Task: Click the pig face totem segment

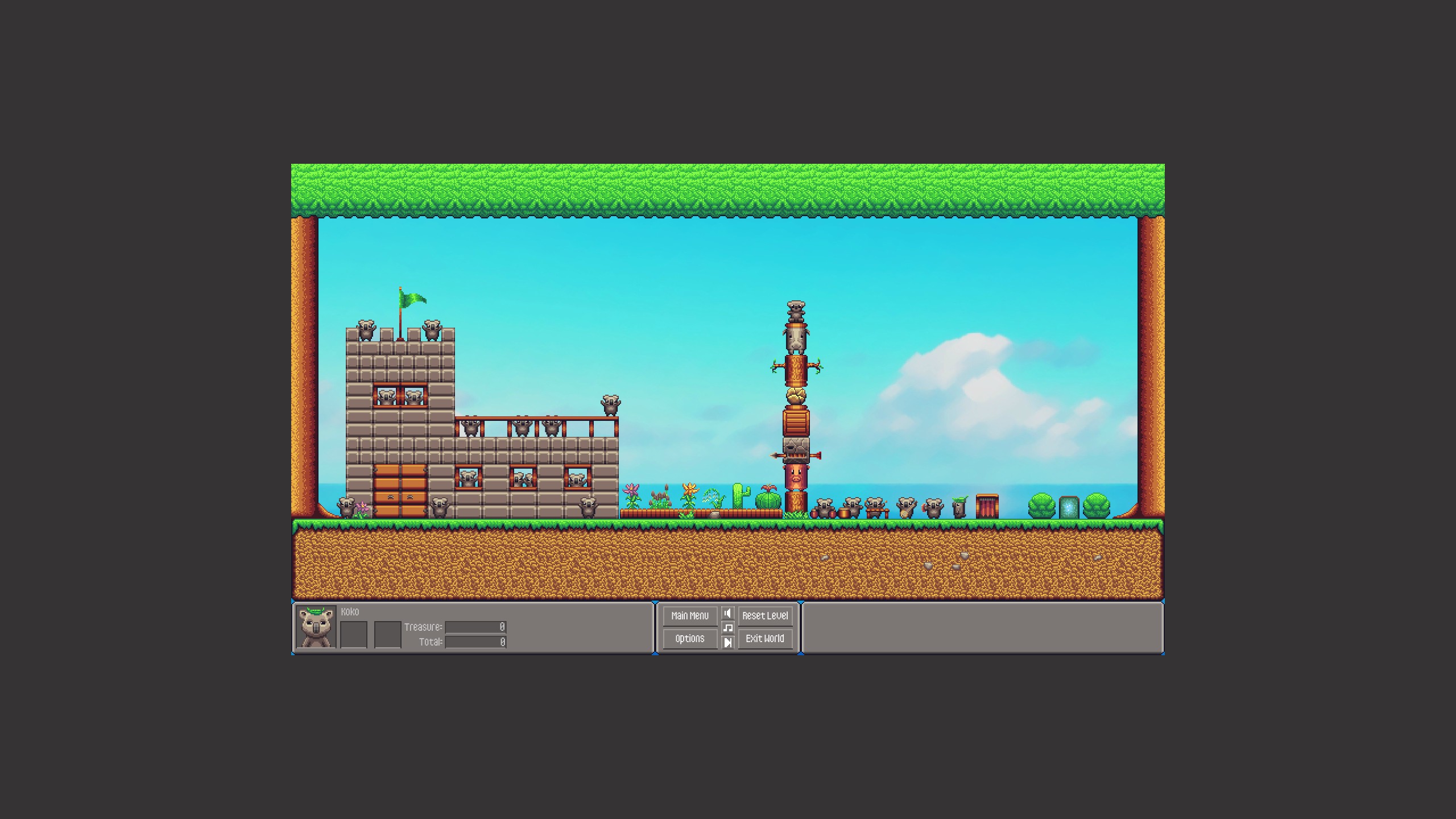Action: click(x=796, y=477)
